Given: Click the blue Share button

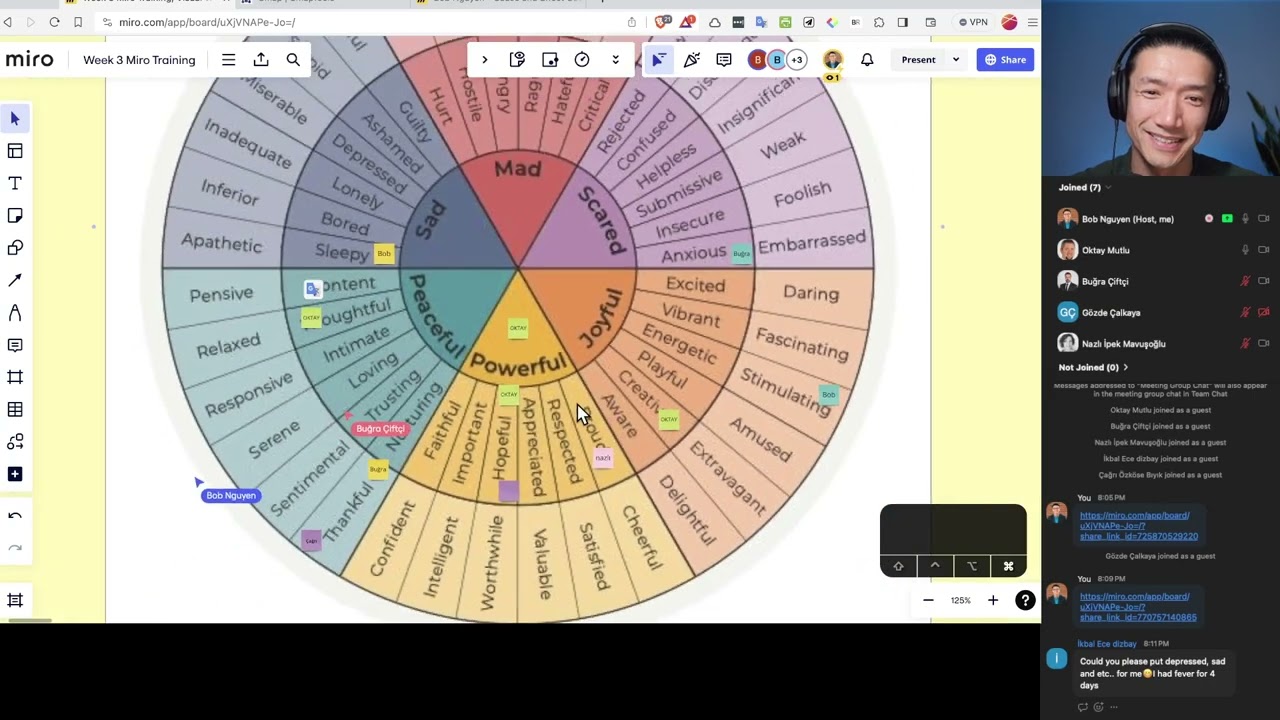Looking at the screenshot, I should click(x=1005, y=60).
